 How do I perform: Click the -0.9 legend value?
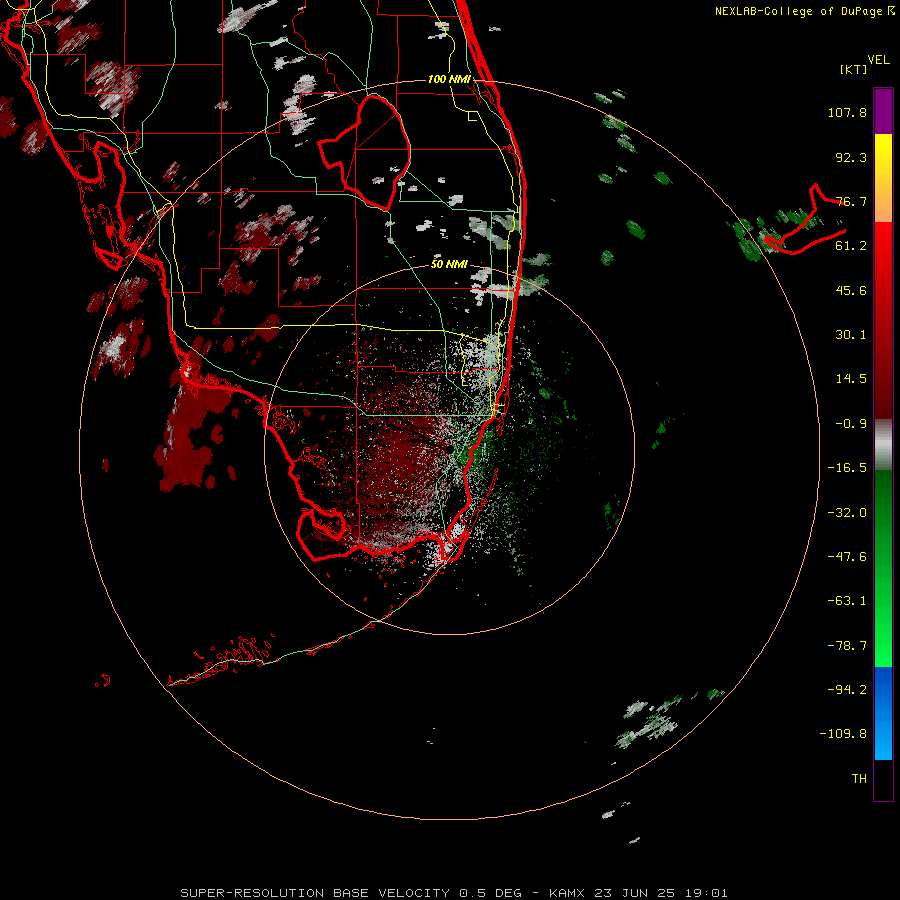click(851, 424)
